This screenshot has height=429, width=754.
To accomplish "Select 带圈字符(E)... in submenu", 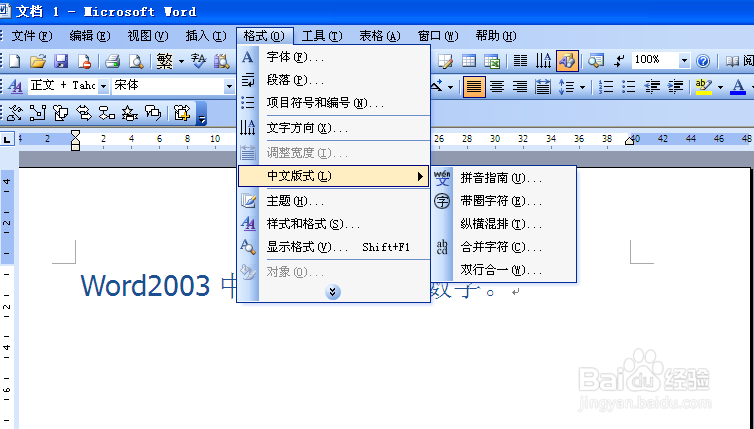I will coord(503,201).
